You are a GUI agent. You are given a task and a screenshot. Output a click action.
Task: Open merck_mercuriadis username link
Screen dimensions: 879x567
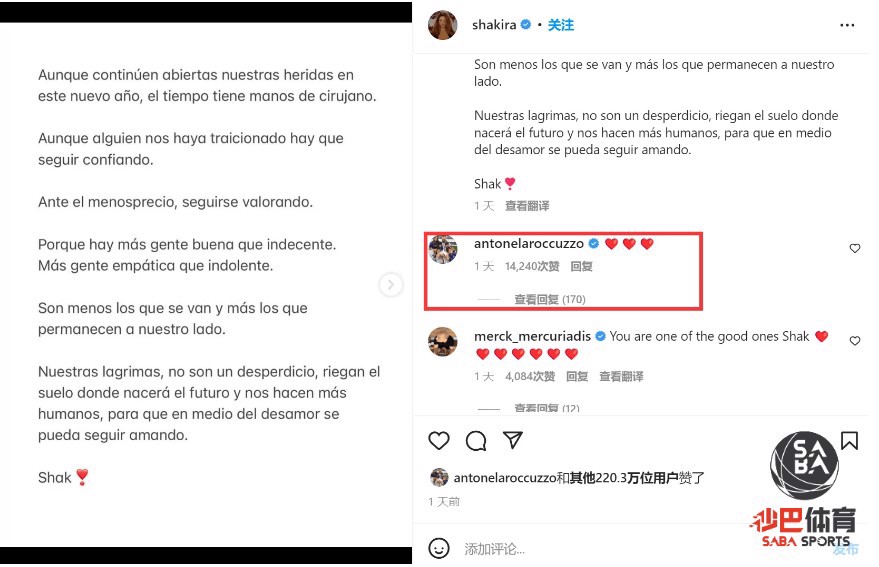532,336
